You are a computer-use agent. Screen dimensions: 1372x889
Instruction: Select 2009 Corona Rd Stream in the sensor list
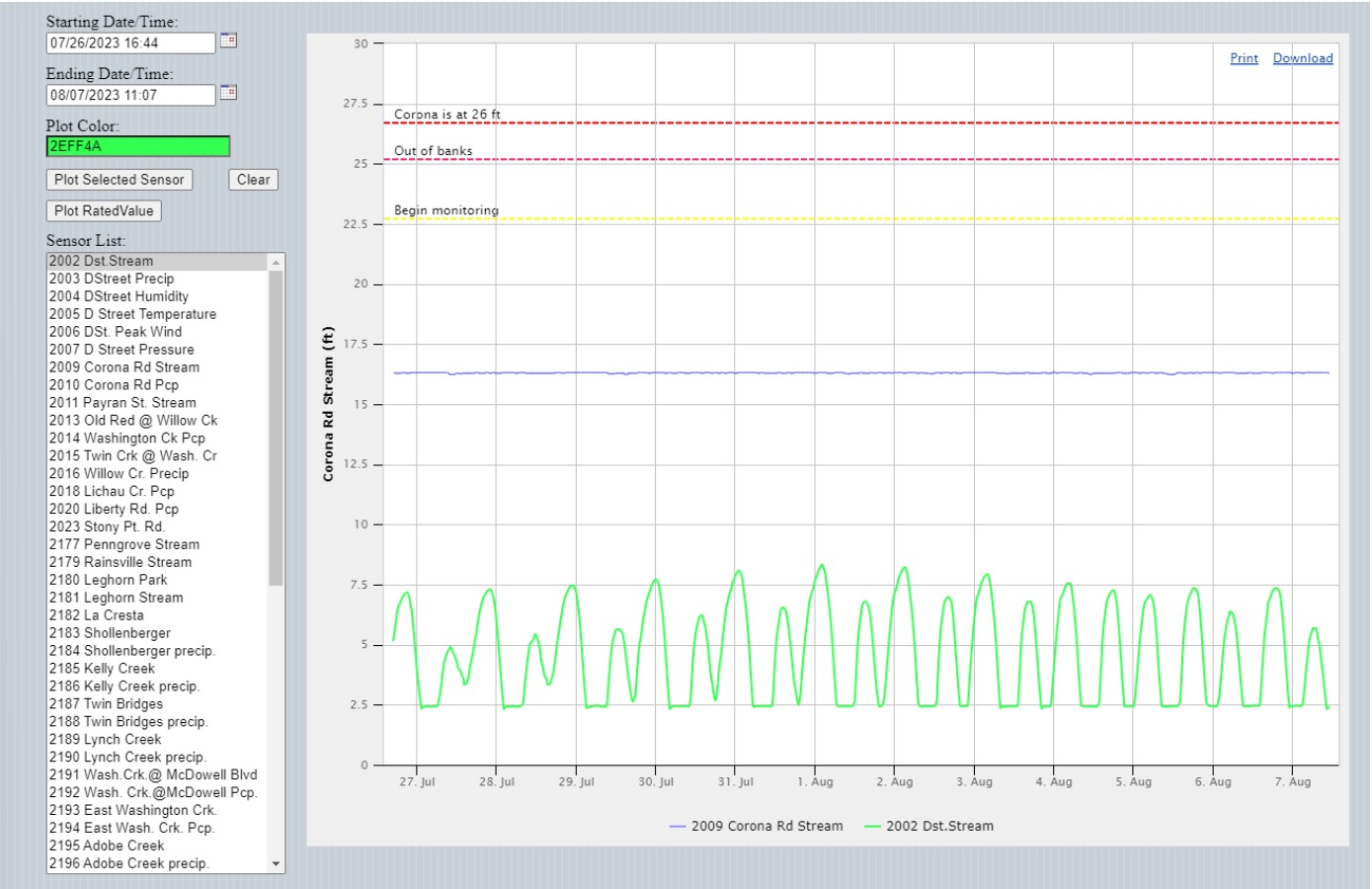coord(124,367)
